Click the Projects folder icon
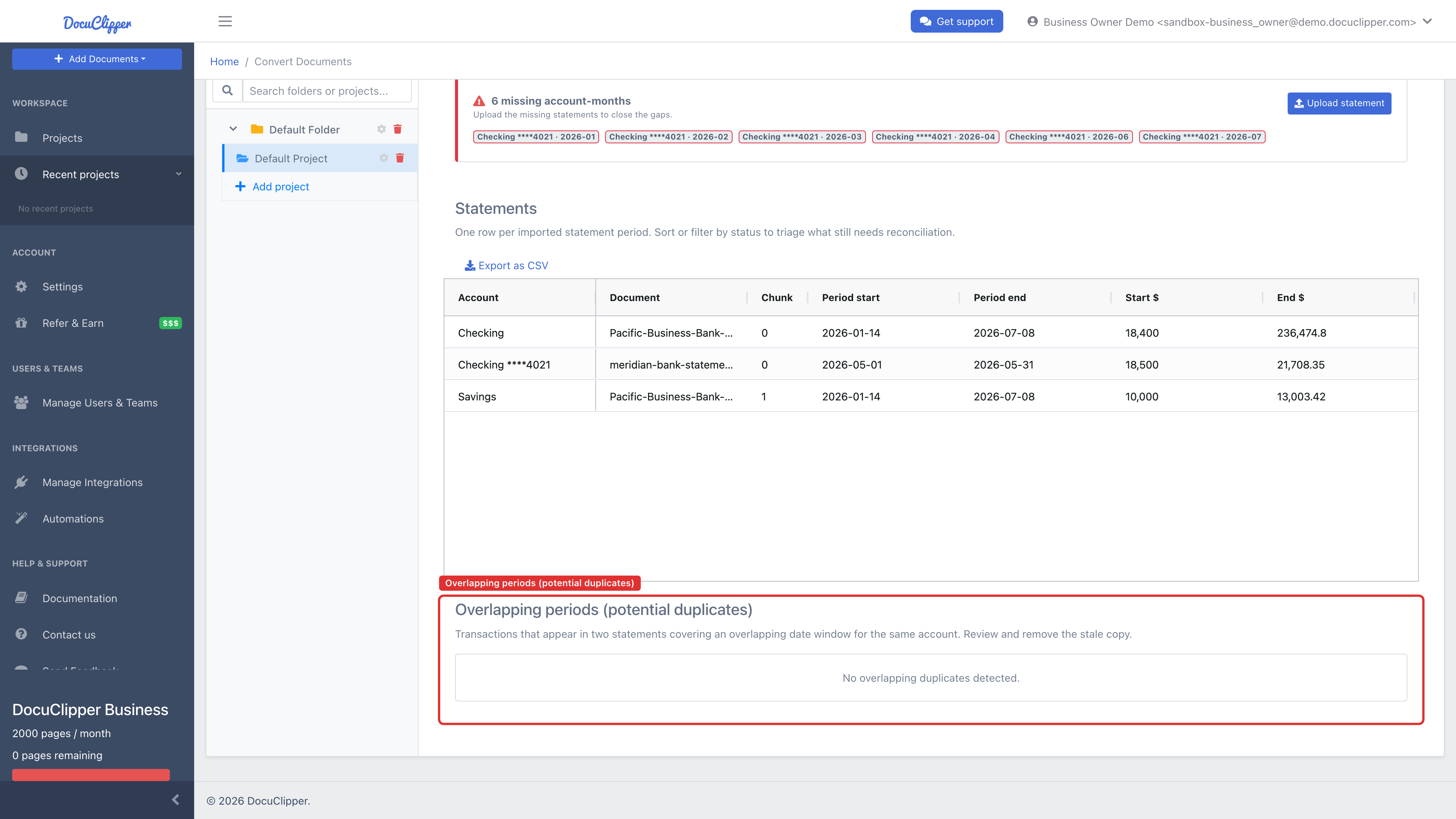Image resolution: width=1456 pixels, height=819 pixels. [21, 137]
